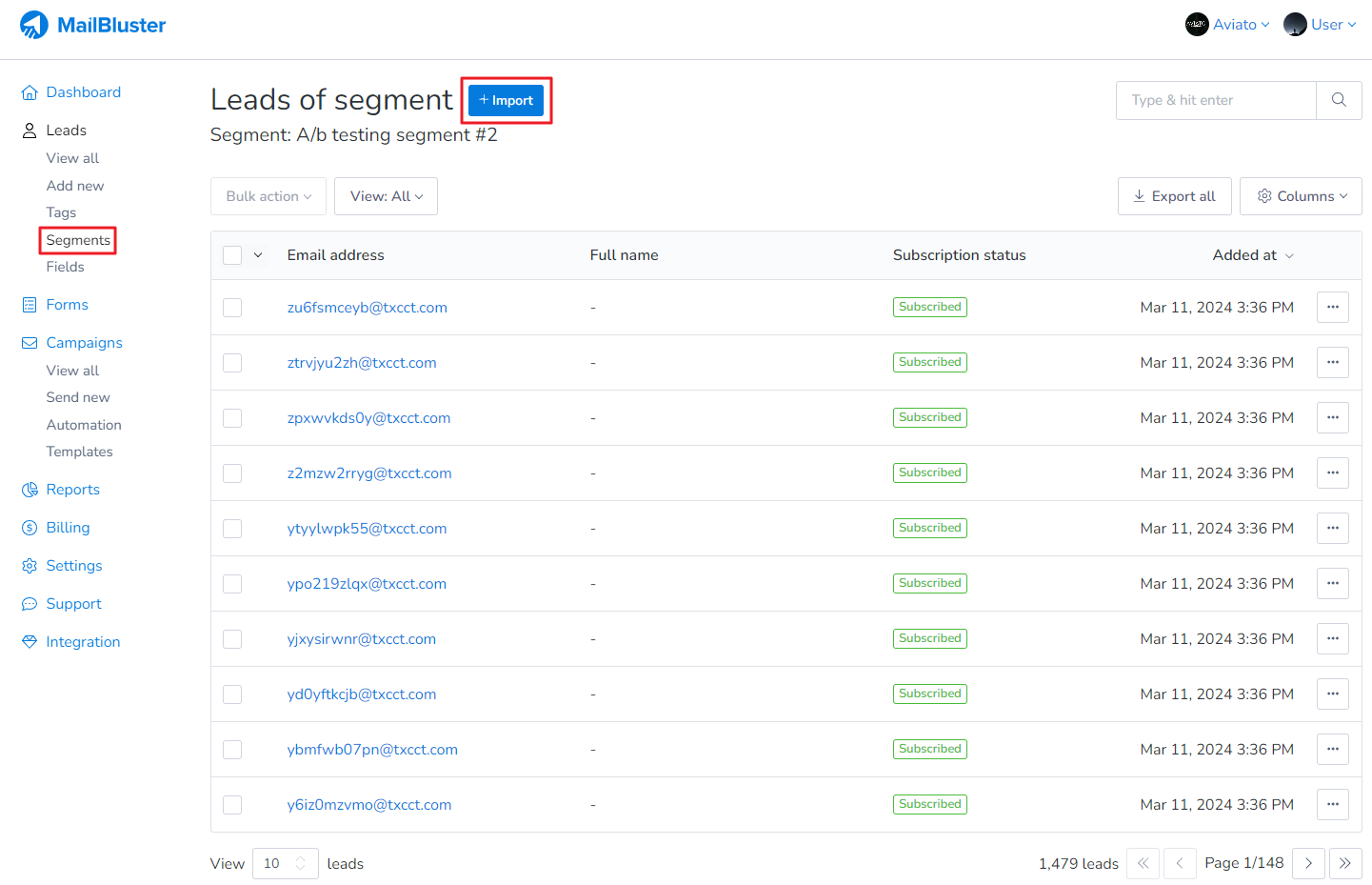Go to Templates under Campaigns
The image size is (1372, 885).
click(79, 452)
